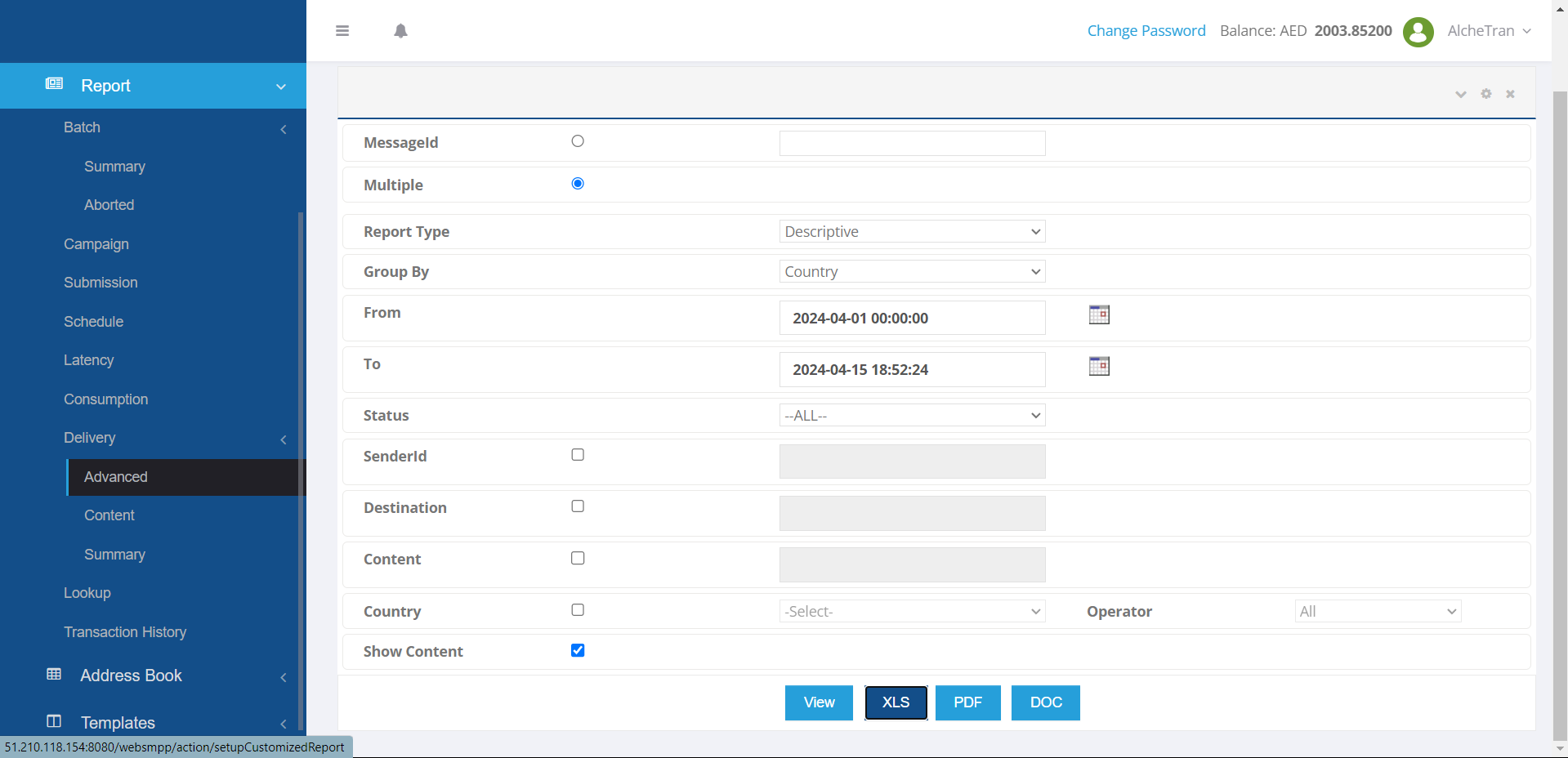Open panel settings gear icon
The width and height of the screenshot is (1568, 758).
pos(1486,94)
